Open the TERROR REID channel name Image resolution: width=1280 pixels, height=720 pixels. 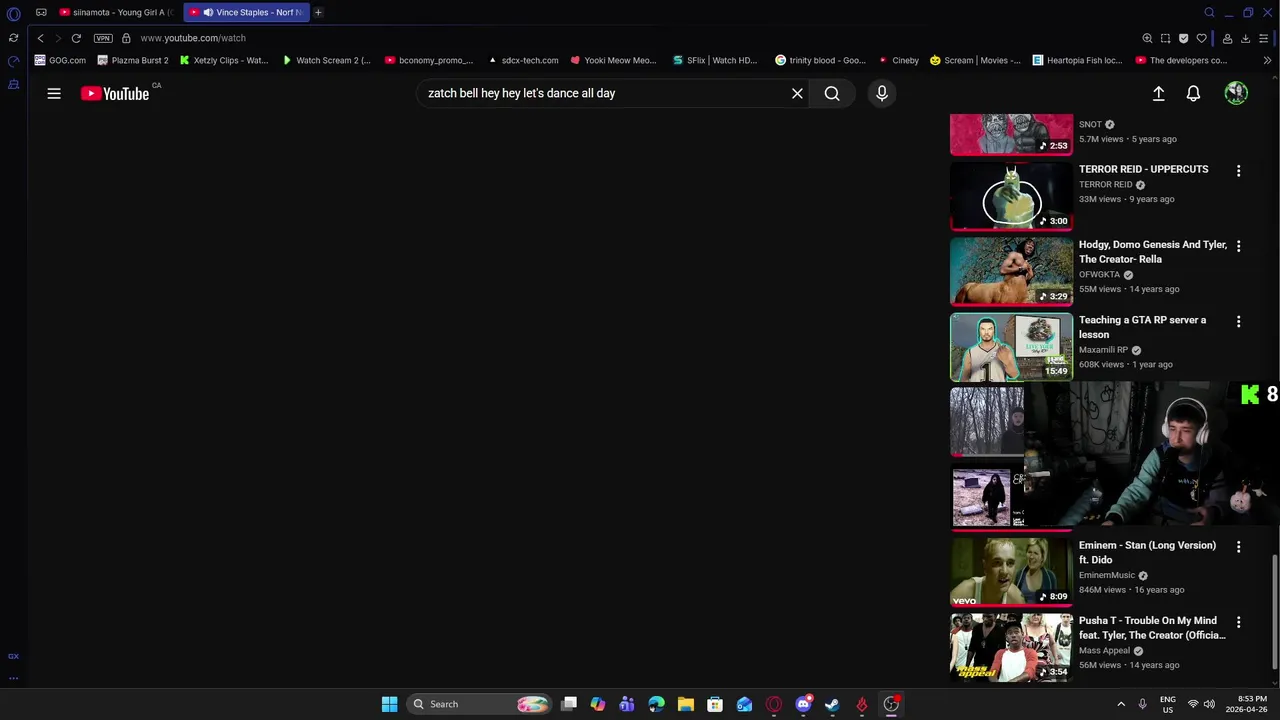(x=1105, y=184)
